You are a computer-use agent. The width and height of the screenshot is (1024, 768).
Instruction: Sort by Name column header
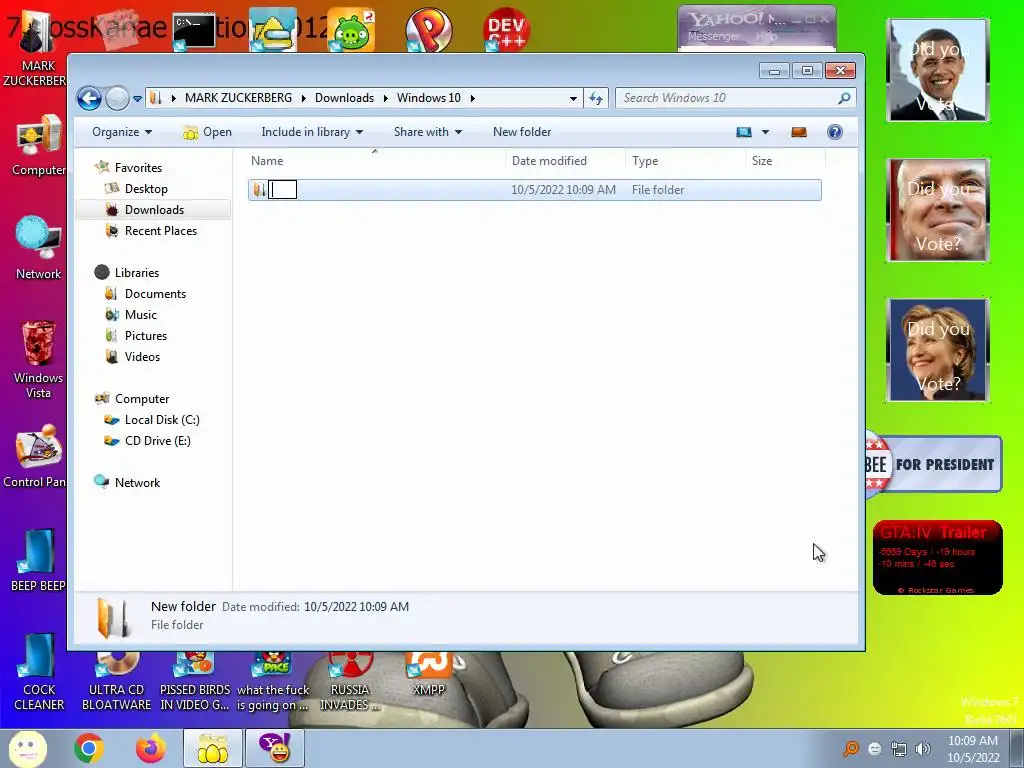tap(376, 161)
